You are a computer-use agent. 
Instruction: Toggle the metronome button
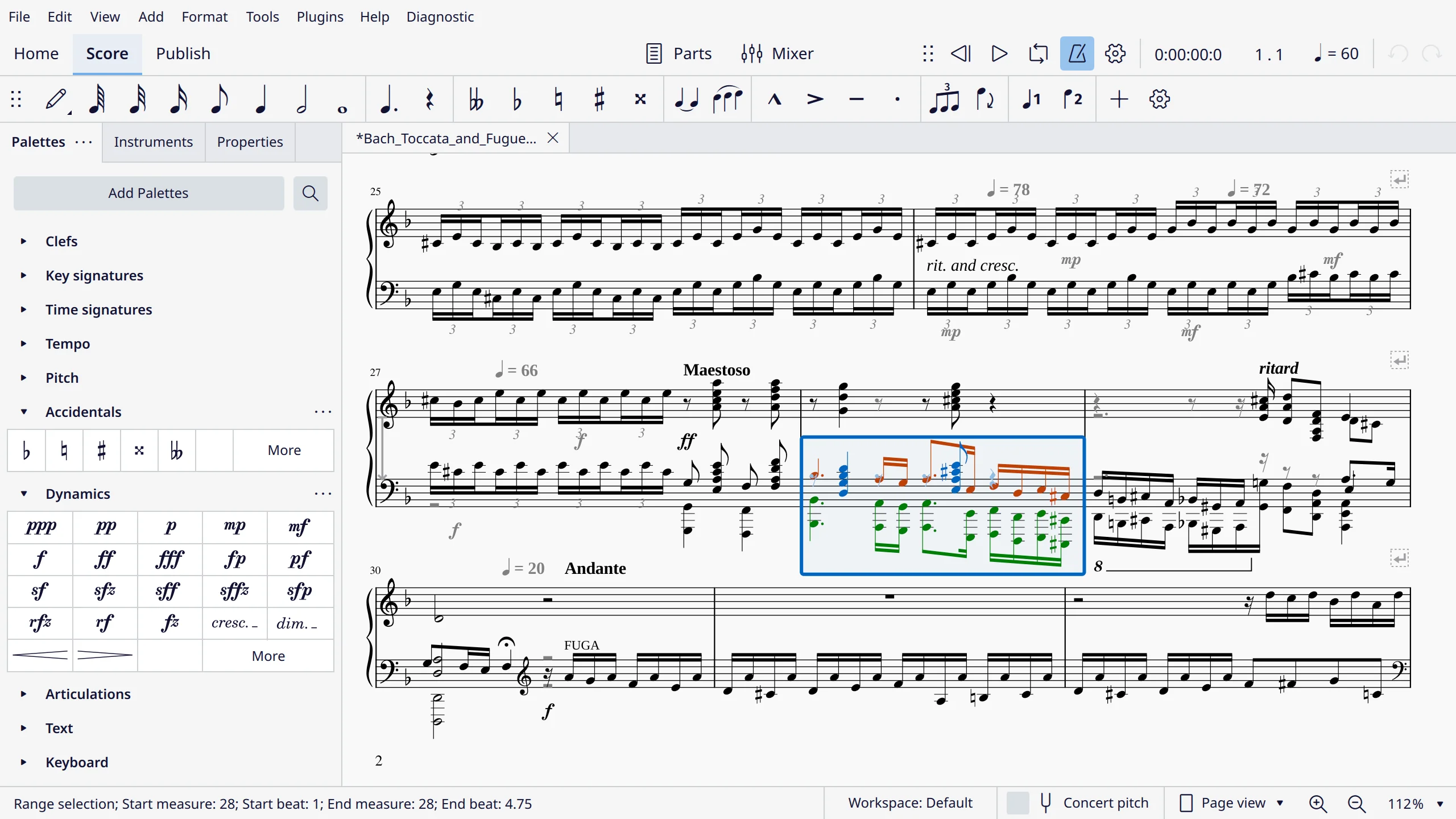click(x=1077, y=53)
